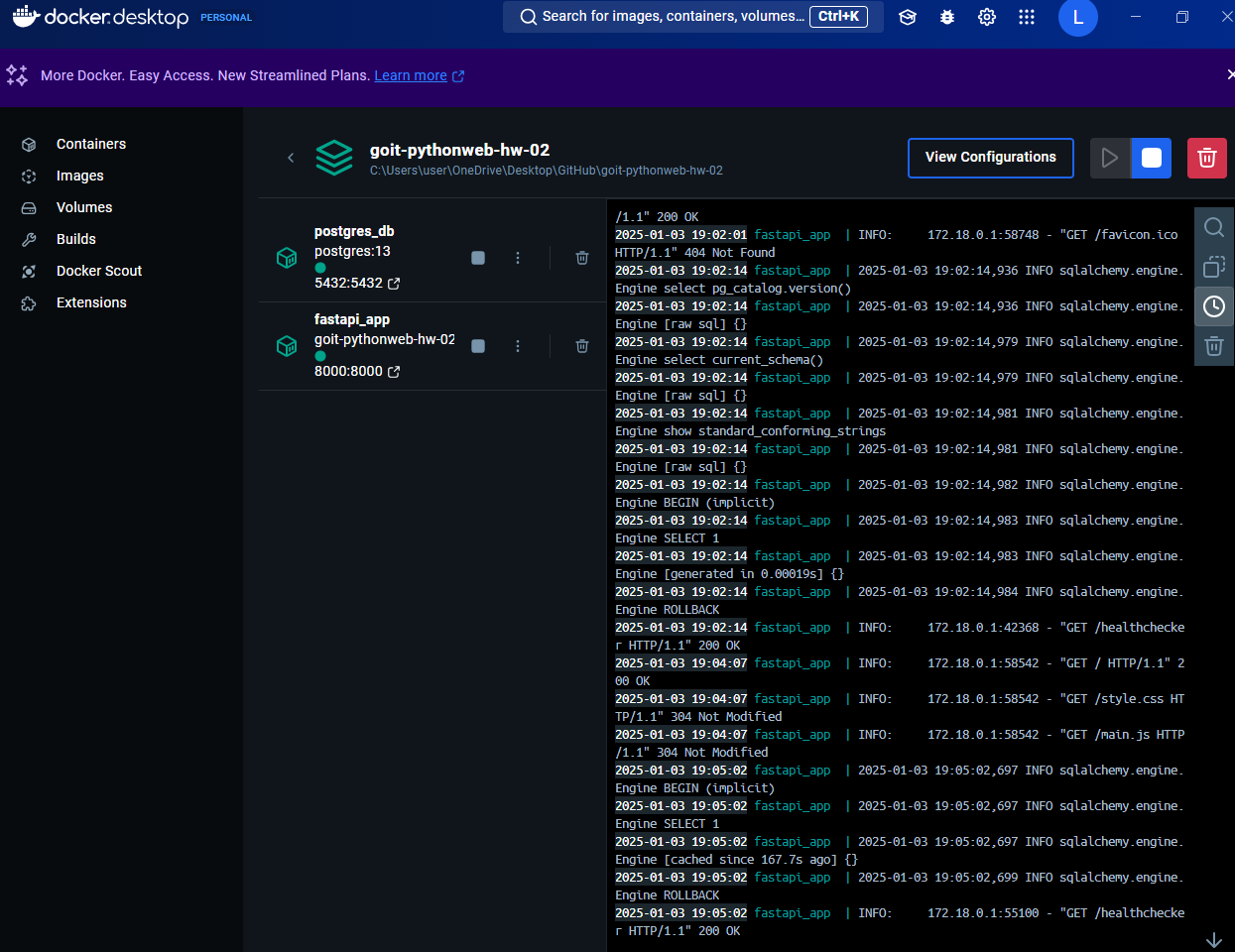The width and height of the screenshot is (1235, 952).
Task: Delete the goit-pythonweb-hw-02 compose stack
Action: point(1207,158)
